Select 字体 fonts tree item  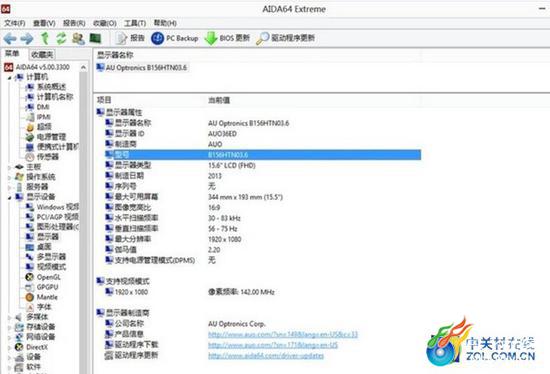[39, 307]
